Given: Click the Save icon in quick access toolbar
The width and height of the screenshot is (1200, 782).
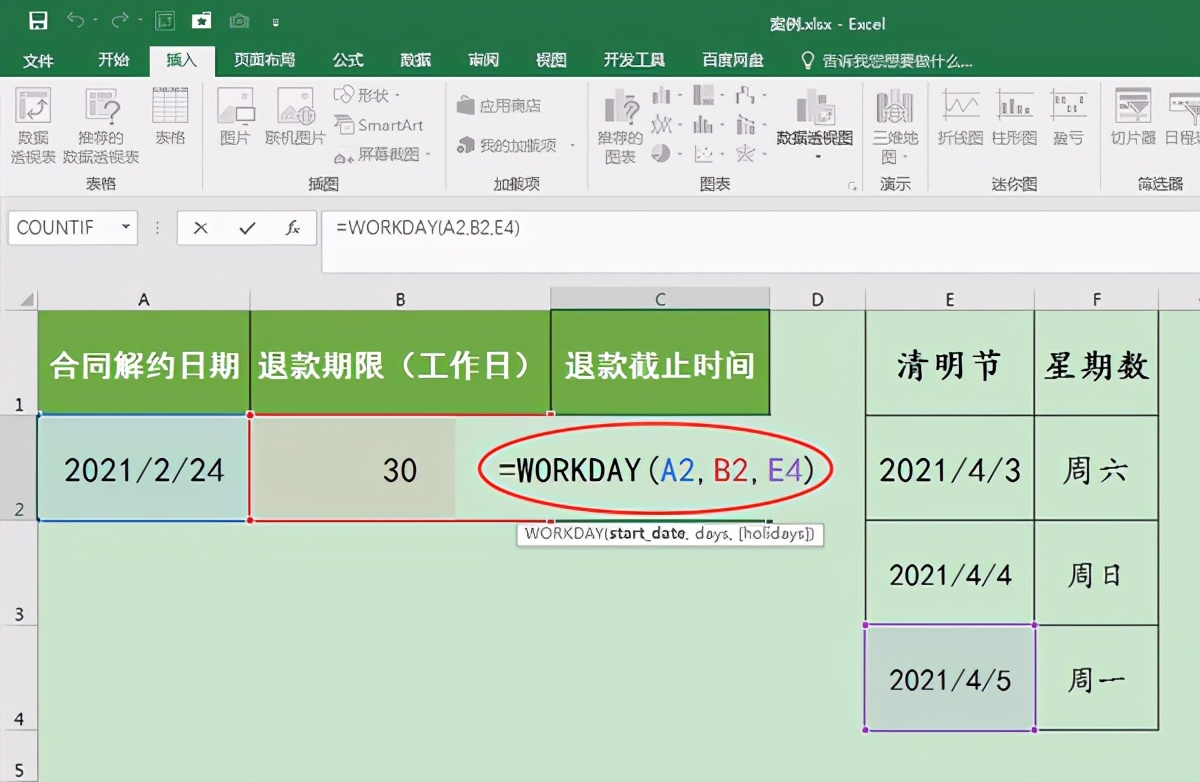Looking at the screenshot, I should click(x=38, y=20).
